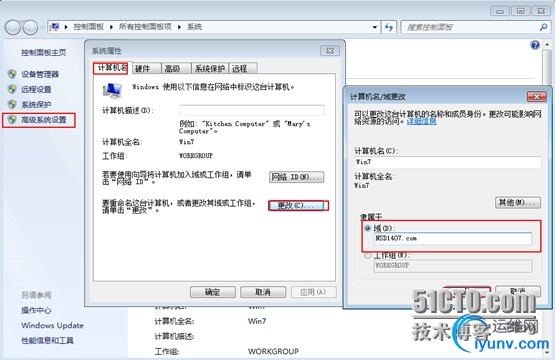Open the address bar history dropdown
The height and width of the screenshot is (360, 555).
click(374, 27)
